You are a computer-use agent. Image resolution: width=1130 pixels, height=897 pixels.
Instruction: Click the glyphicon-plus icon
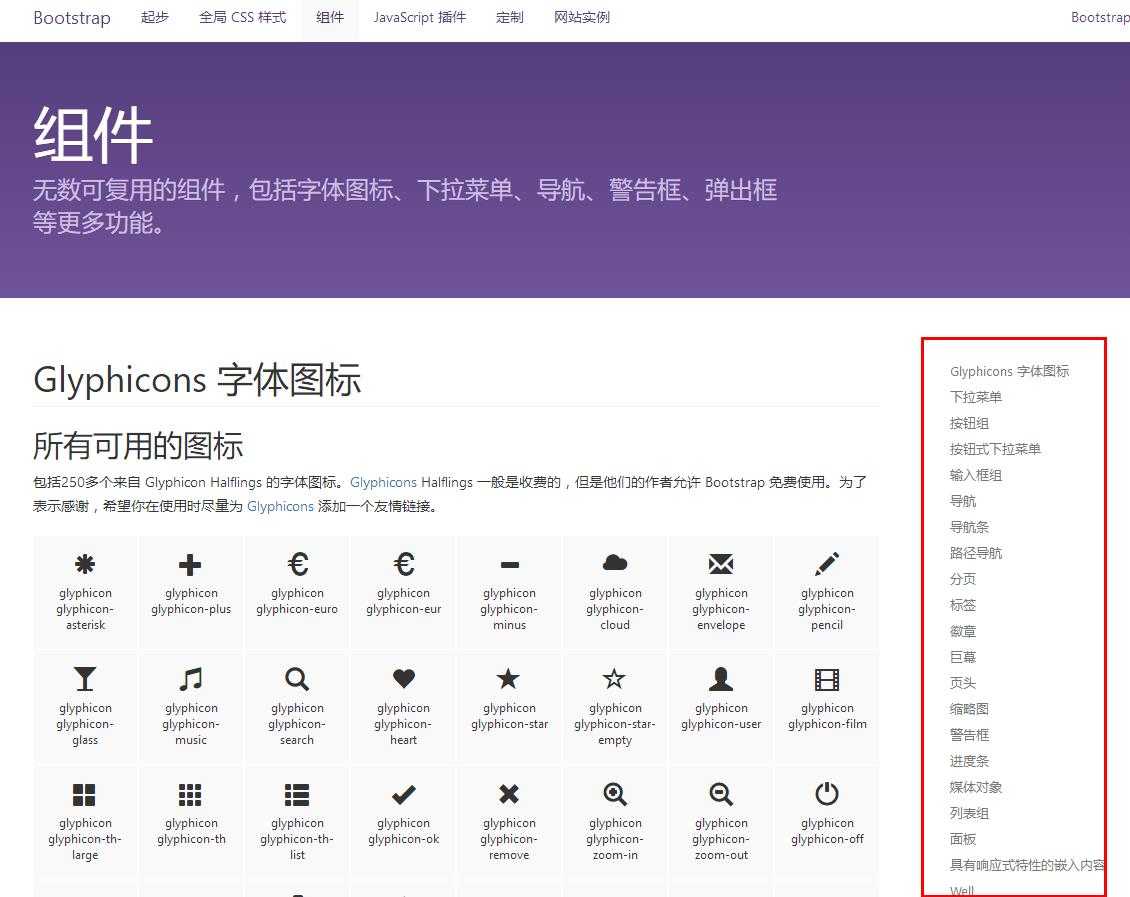[x=190, y=565]
